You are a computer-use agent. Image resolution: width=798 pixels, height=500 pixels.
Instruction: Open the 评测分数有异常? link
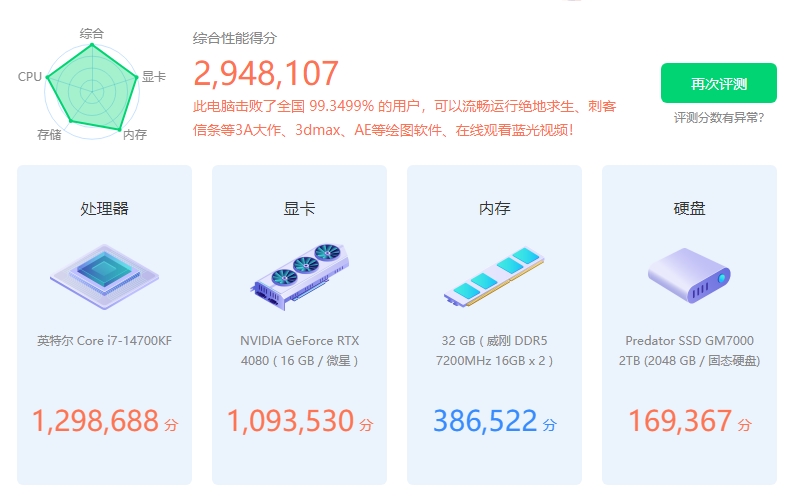(719, 118)
